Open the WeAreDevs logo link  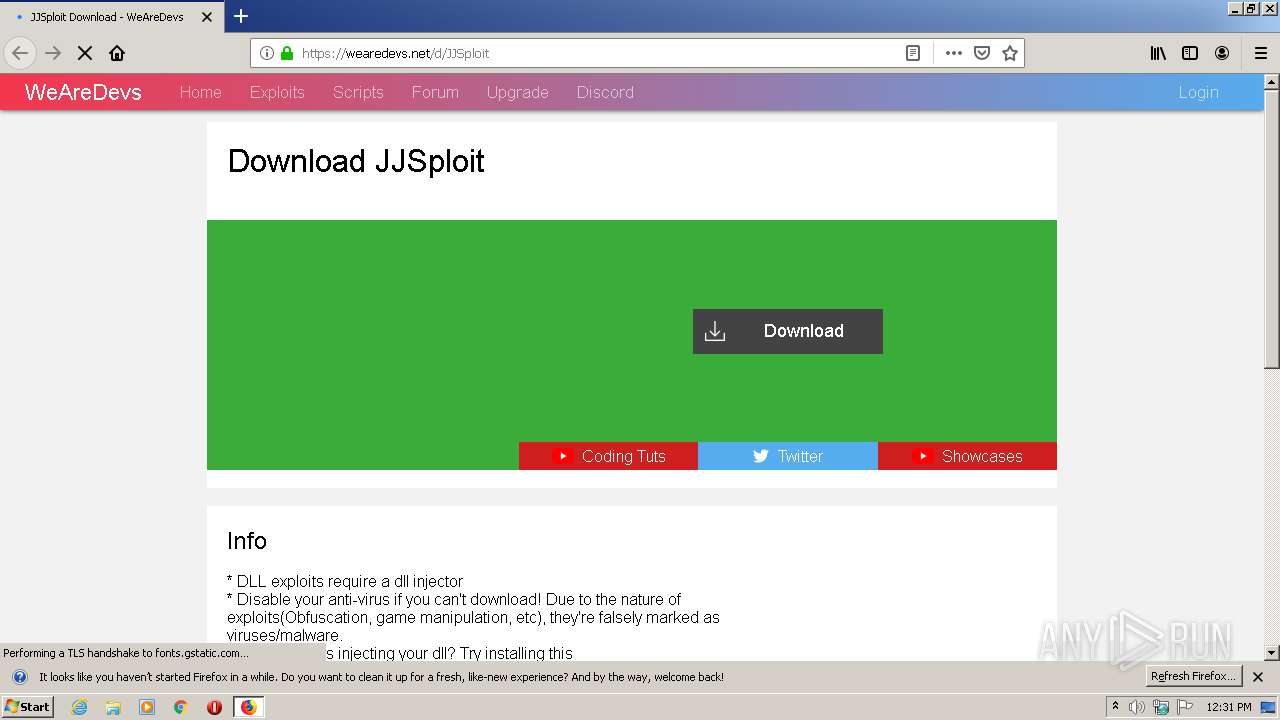click(x=83, y=92)
